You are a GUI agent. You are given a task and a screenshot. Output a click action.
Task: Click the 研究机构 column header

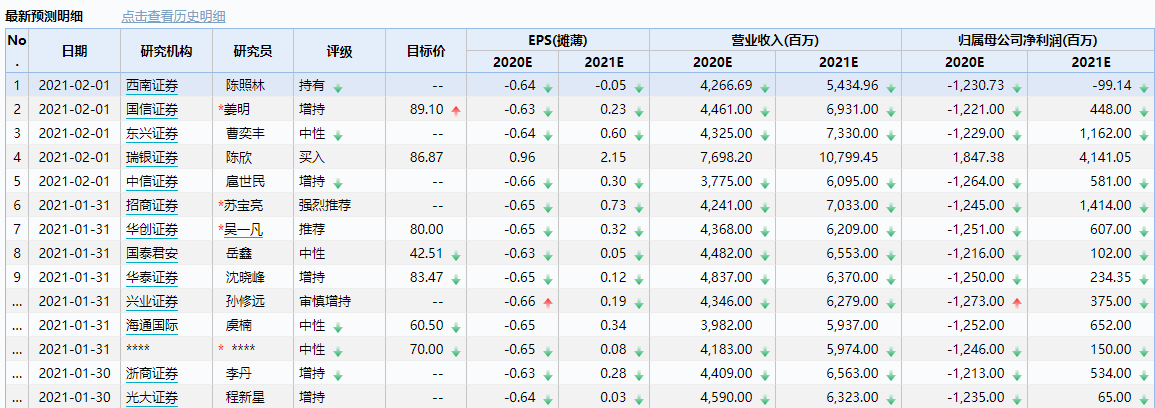[165, 51]
